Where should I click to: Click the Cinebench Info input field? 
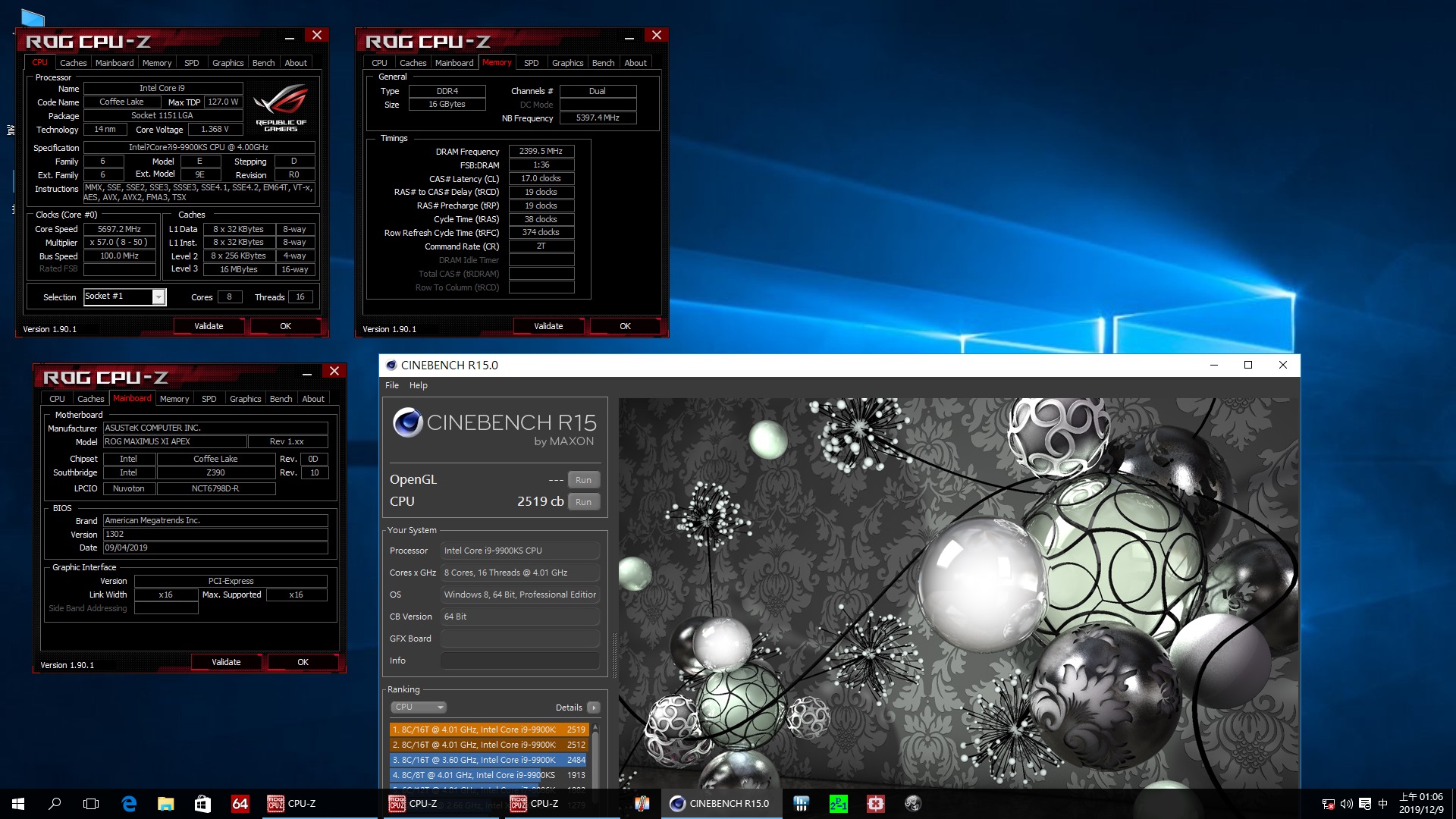(519, 661)
